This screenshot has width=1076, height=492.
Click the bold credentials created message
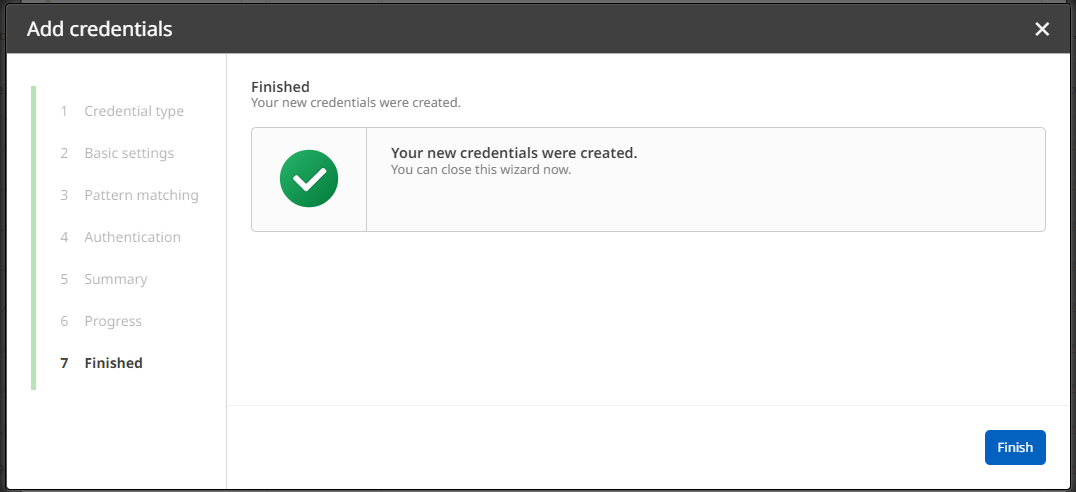click(514, 153)
